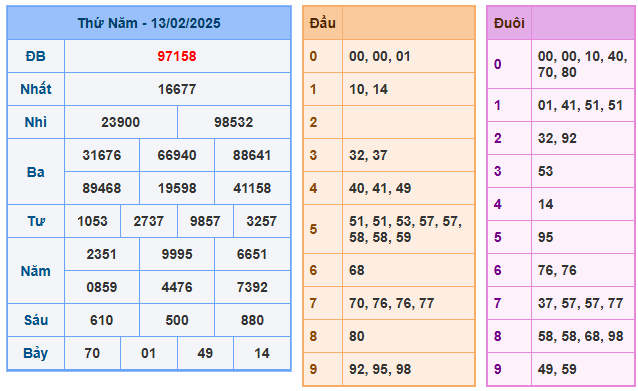Select Đuôi values '49, 59'
Viewport: 638px width, 391px height.
pos(557,369)
